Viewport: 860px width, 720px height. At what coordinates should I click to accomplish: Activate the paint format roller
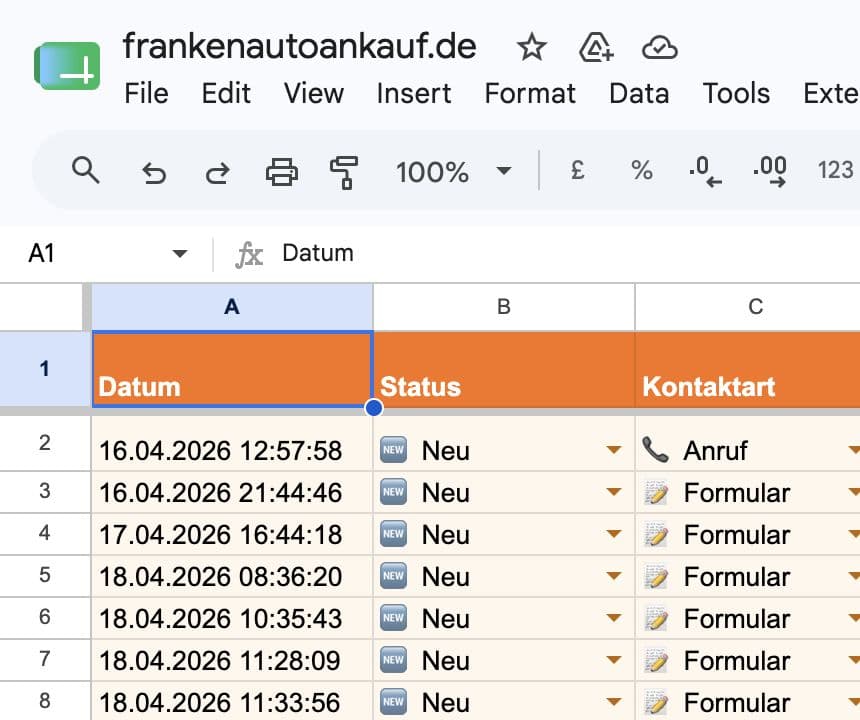[344, 173]
